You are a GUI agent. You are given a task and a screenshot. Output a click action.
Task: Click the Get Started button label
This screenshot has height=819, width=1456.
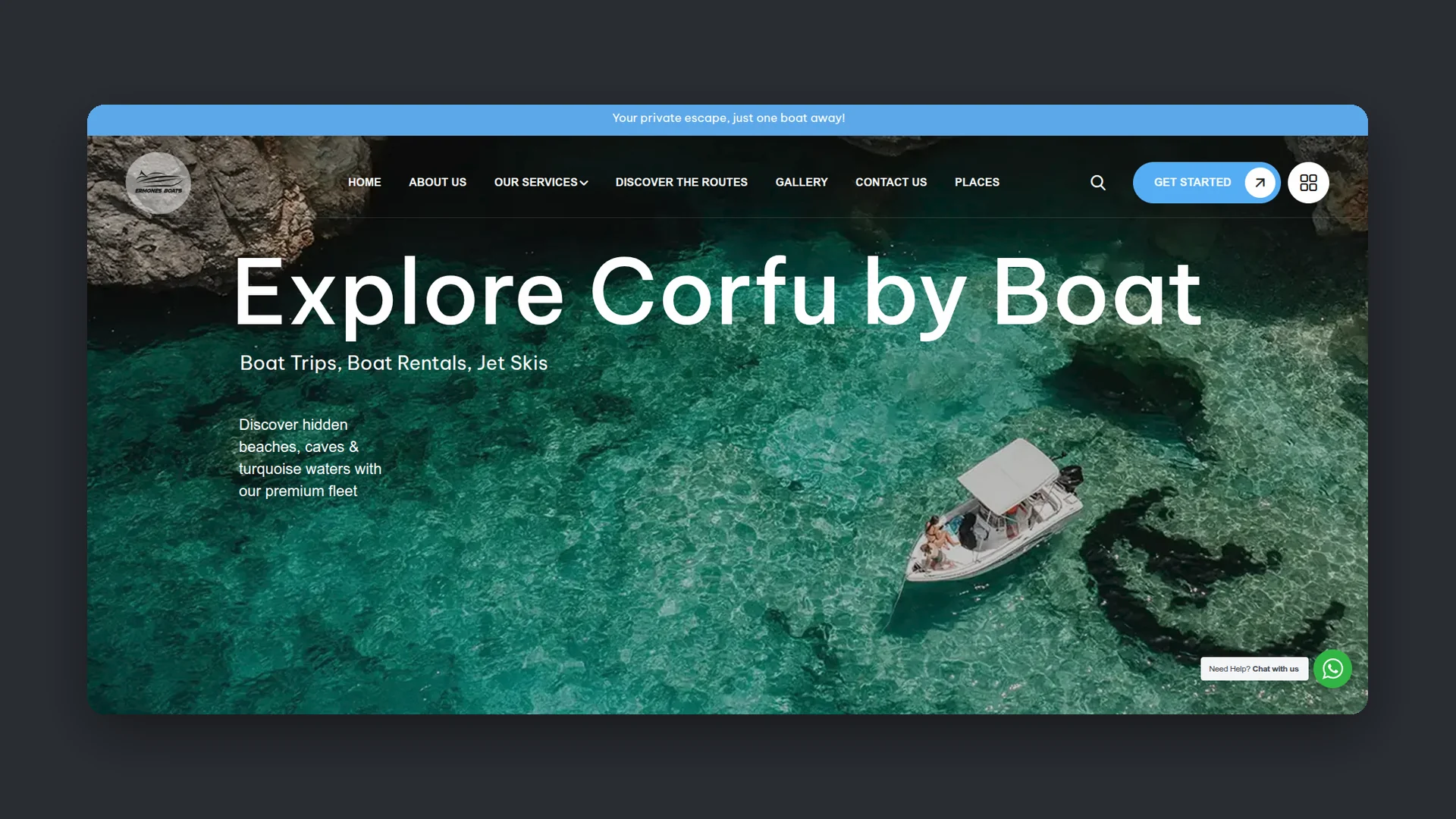(x=1192, y=182)
